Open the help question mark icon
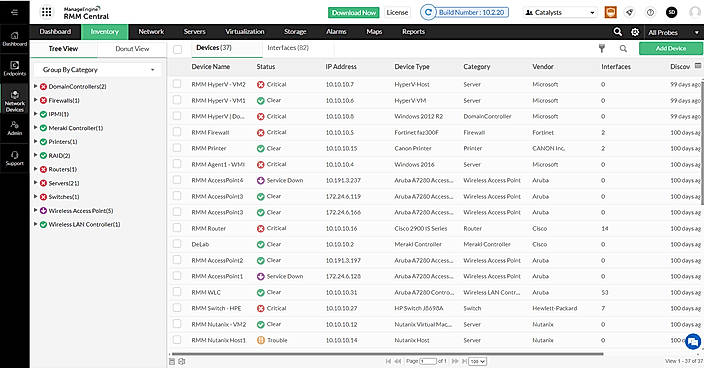Viewport: 704px width, 368px height. click(650, 13)
